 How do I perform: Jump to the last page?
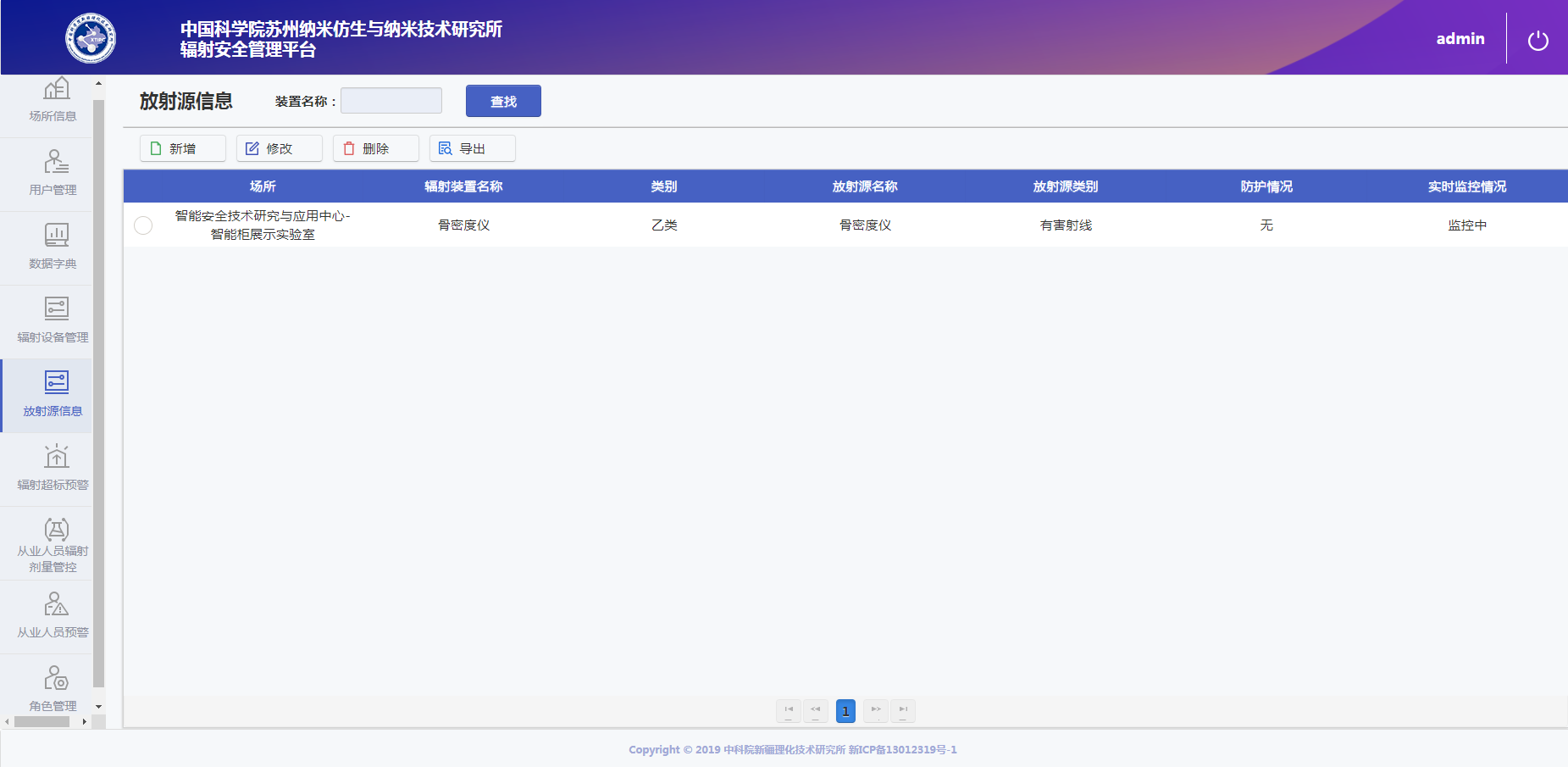point(903,710)
